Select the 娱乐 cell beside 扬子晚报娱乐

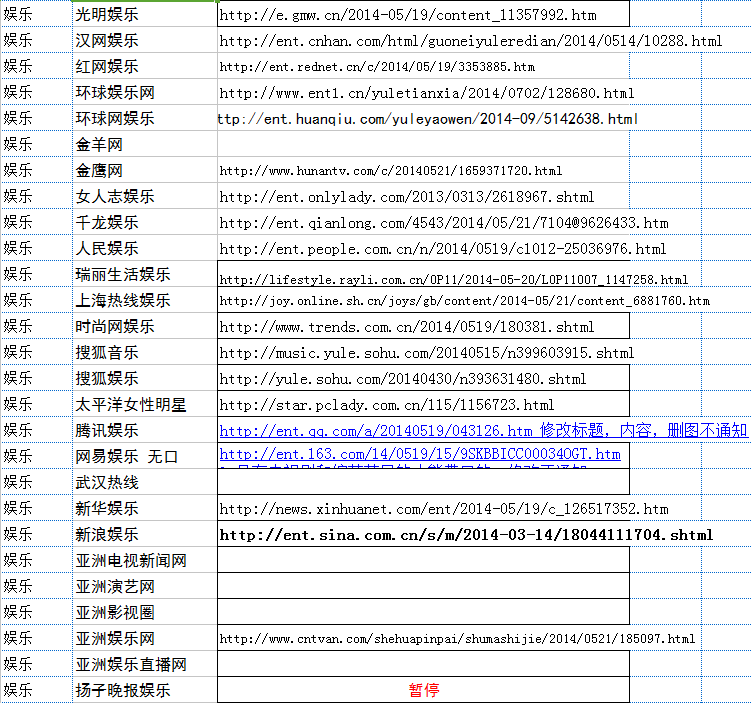click(36, 690)
